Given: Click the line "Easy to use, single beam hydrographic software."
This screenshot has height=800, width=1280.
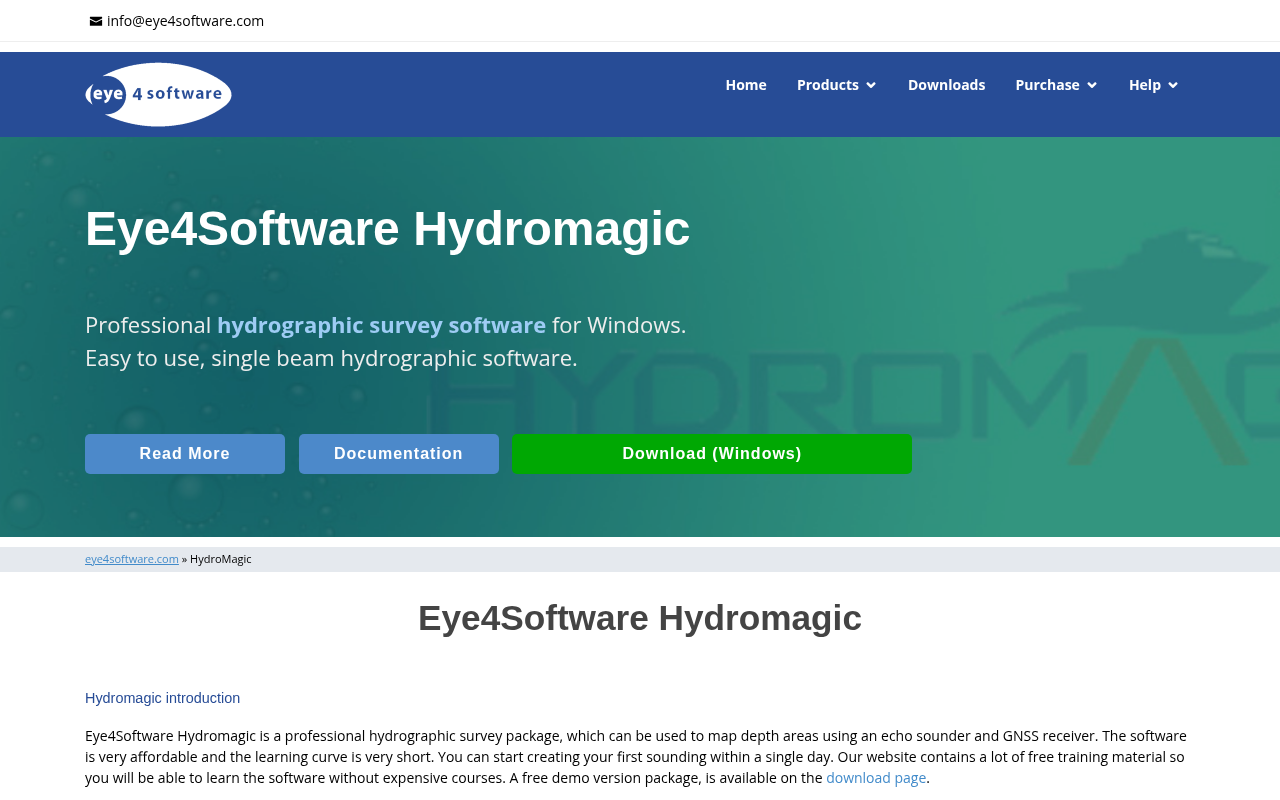Looking at the screenshot, I should (331, 358).
